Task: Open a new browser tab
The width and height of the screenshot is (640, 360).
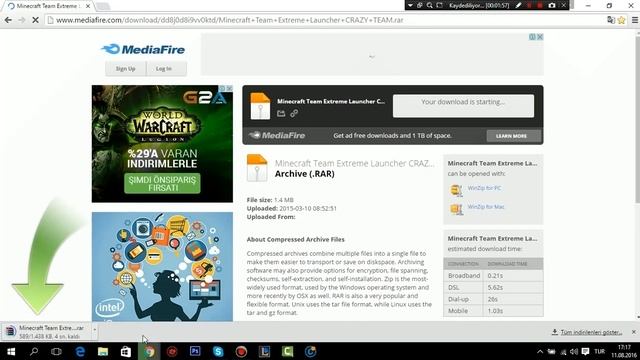Action: [x=103, y=6]
